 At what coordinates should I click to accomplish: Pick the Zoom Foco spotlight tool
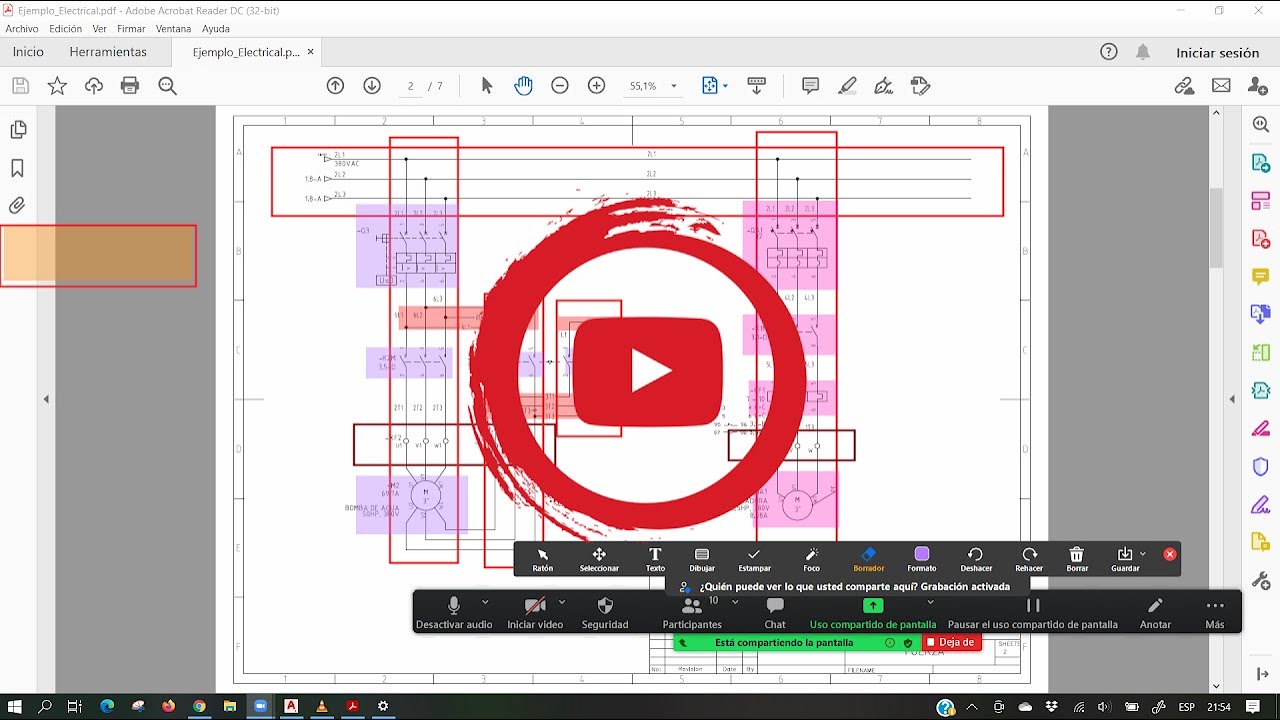[x=811, y=559]
